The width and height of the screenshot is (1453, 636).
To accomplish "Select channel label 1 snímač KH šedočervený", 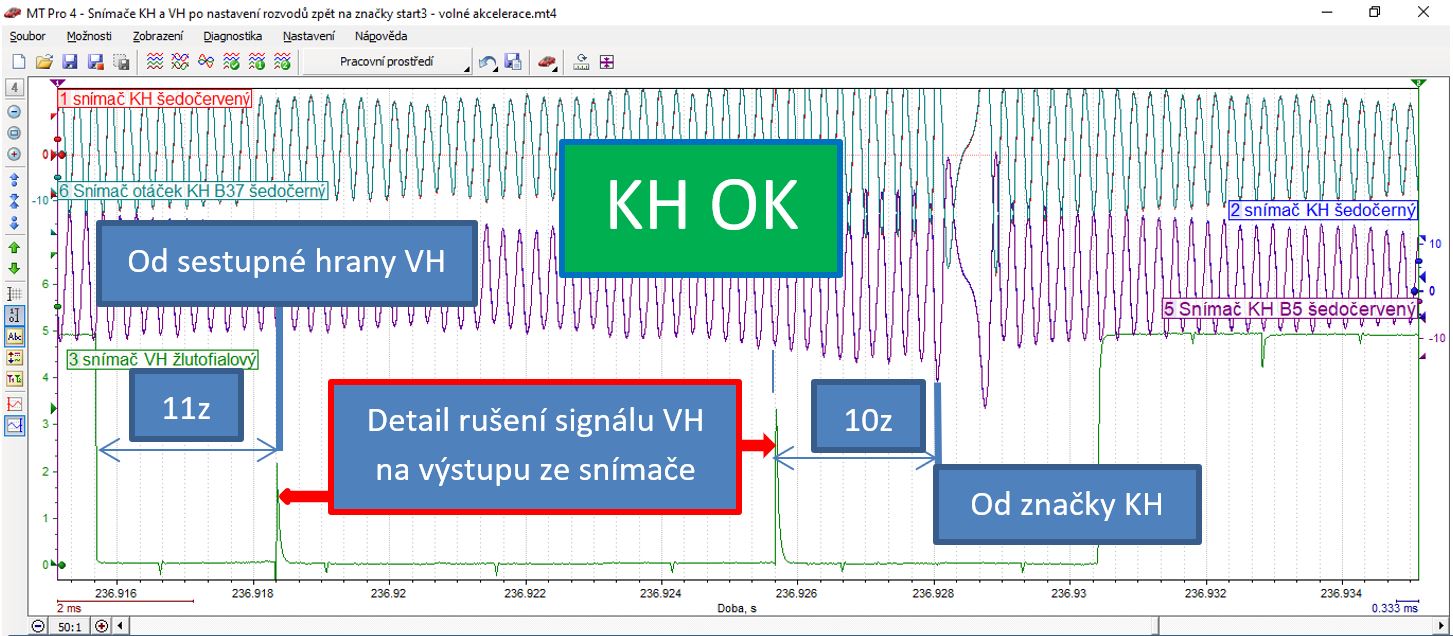I will point(154,100).
